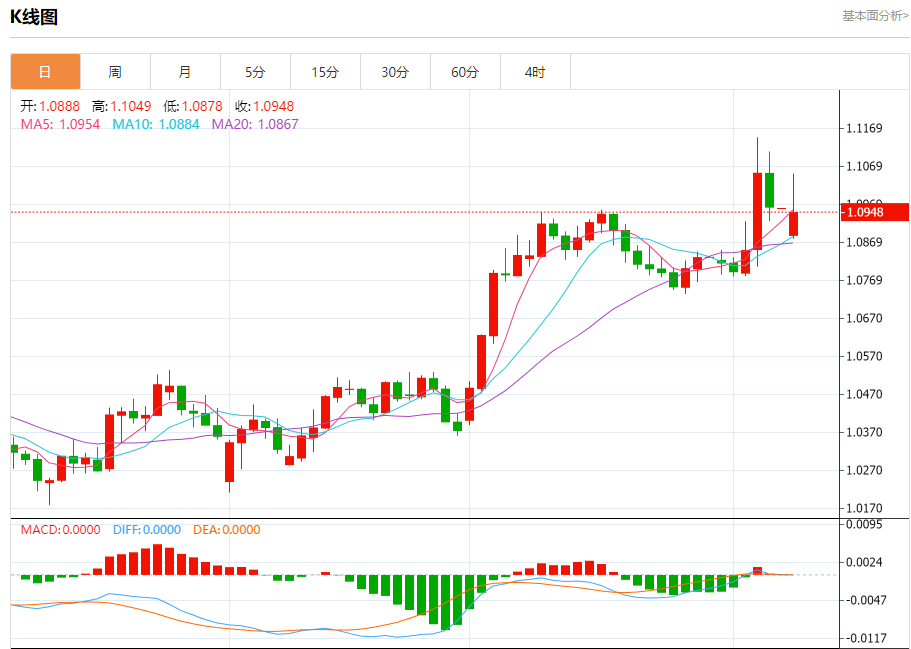911x649 pixels.
Task: Click the red 1.0948 current price tag
Action: (x=874, y=212)
